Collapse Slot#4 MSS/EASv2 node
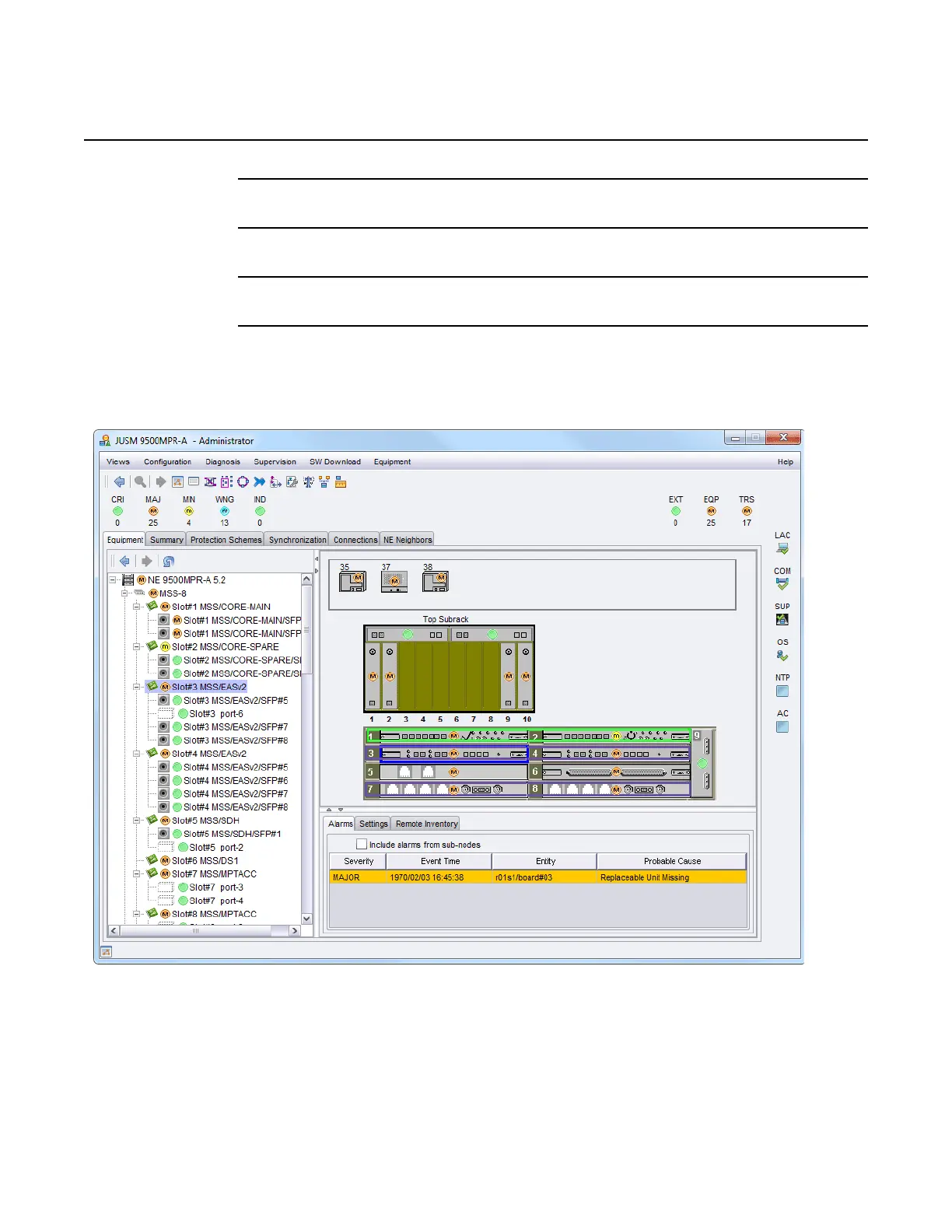Screen dimensions: 952x1232 pos(136,753)
